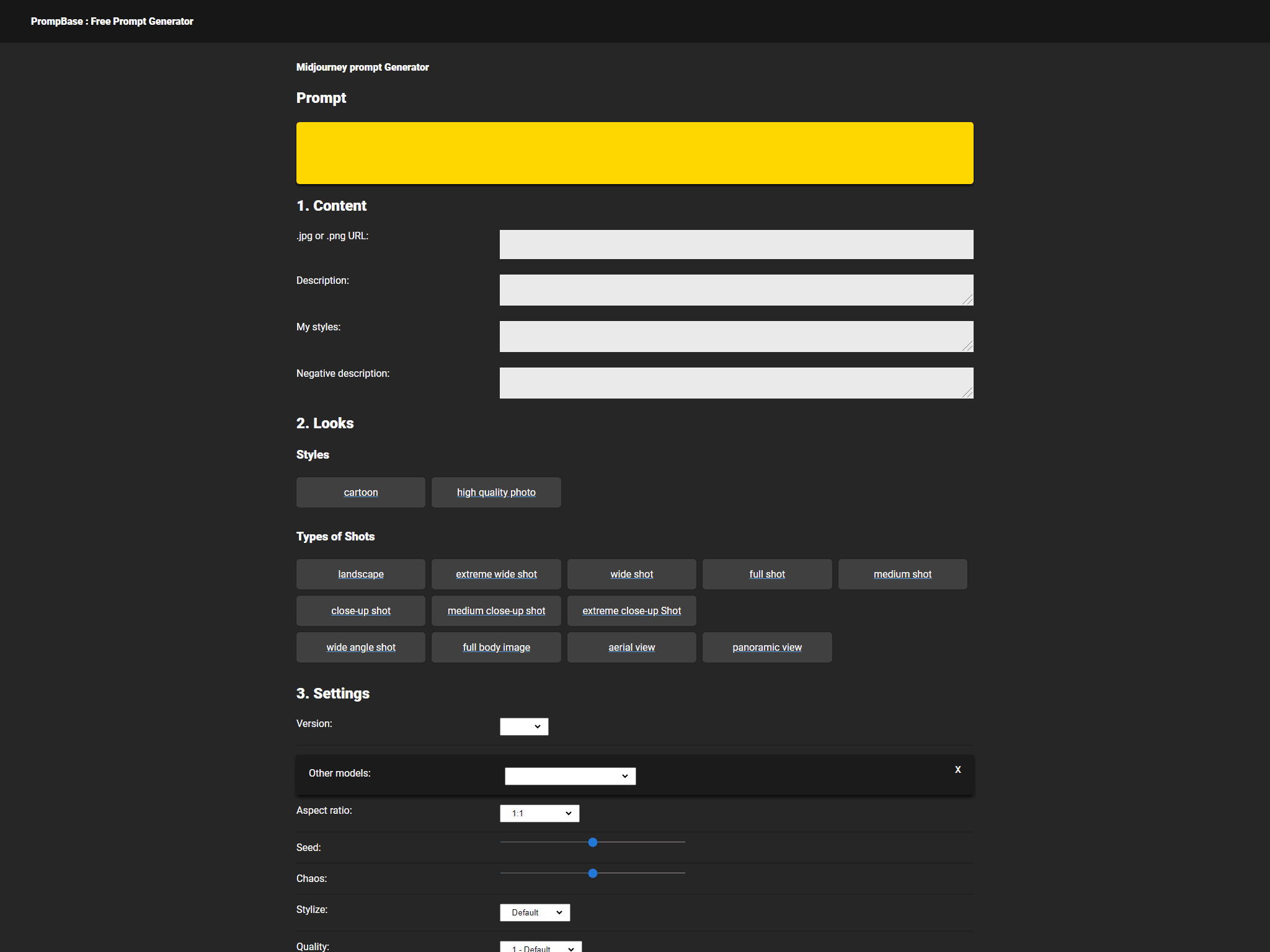Close the Other models panel with X
Image resolution: width=1270 pixels, height=952 pixels.
pyautogui.click(x=958, y=770)
